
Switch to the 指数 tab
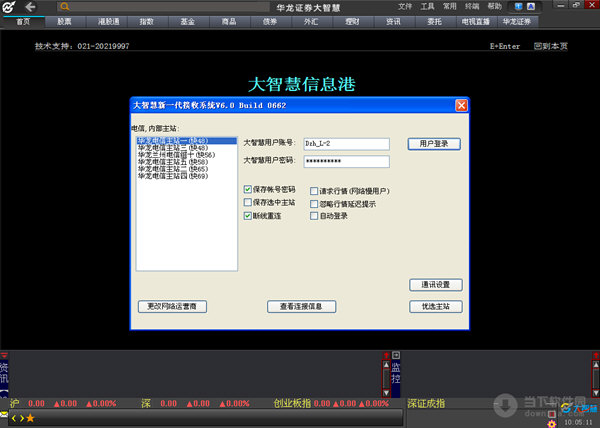coord(147,22)
